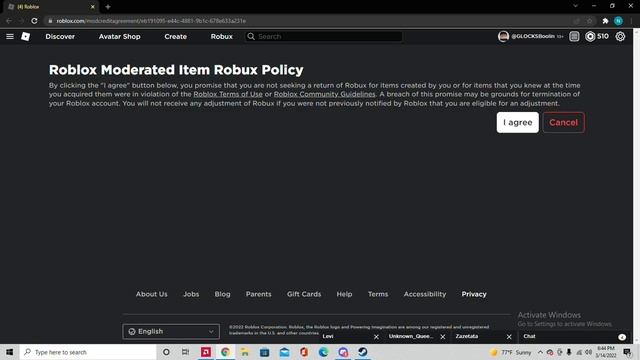Close the Roblox browser tab
The image size is (640, 360).
(x=93, y=7)
